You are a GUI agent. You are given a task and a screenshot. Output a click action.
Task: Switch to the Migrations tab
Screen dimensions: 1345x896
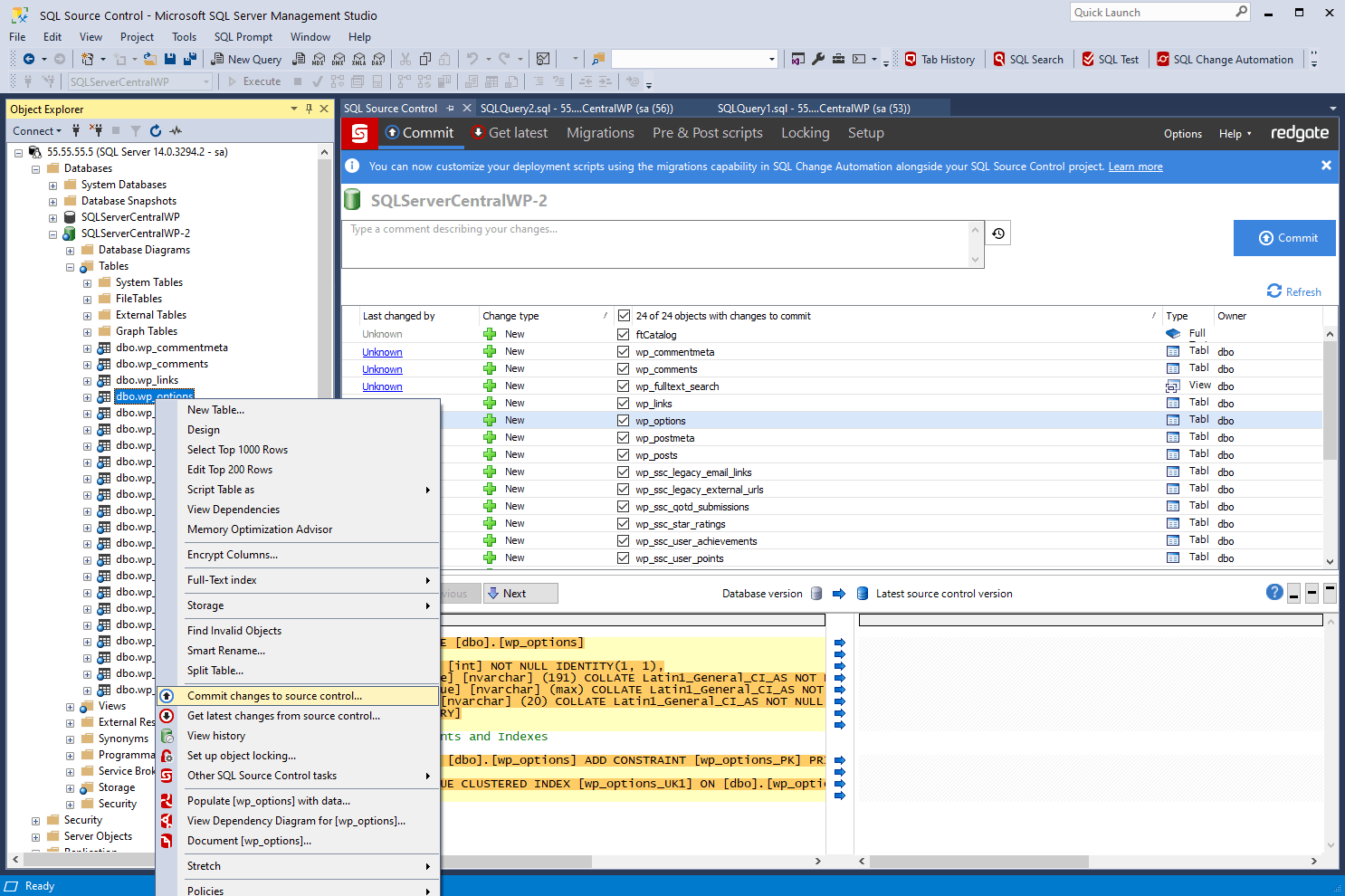[600, 132]
